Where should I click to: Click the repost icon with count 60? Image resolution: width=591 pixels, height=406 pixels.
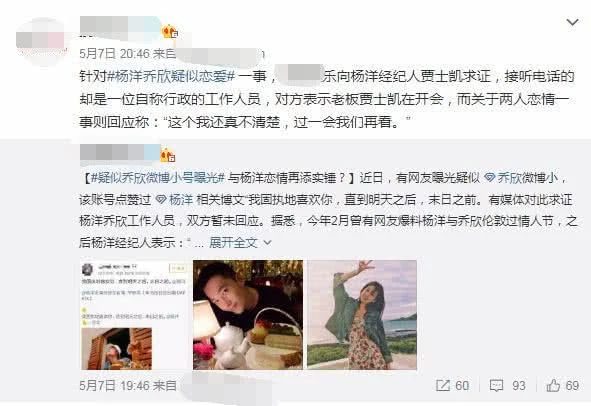(x=442, y=385)
